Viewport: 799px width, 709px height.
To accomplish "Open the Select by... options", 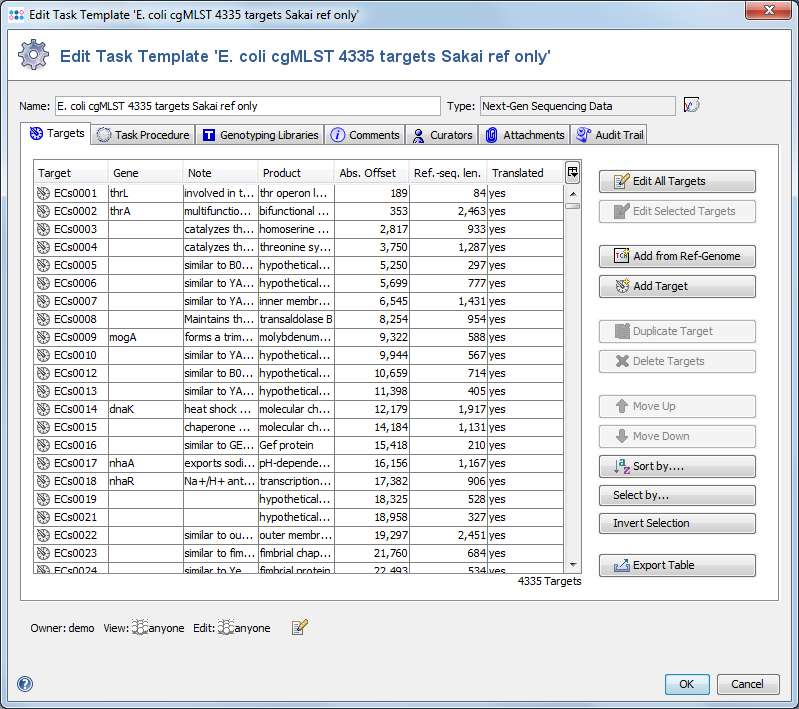I will click(677, 495).
